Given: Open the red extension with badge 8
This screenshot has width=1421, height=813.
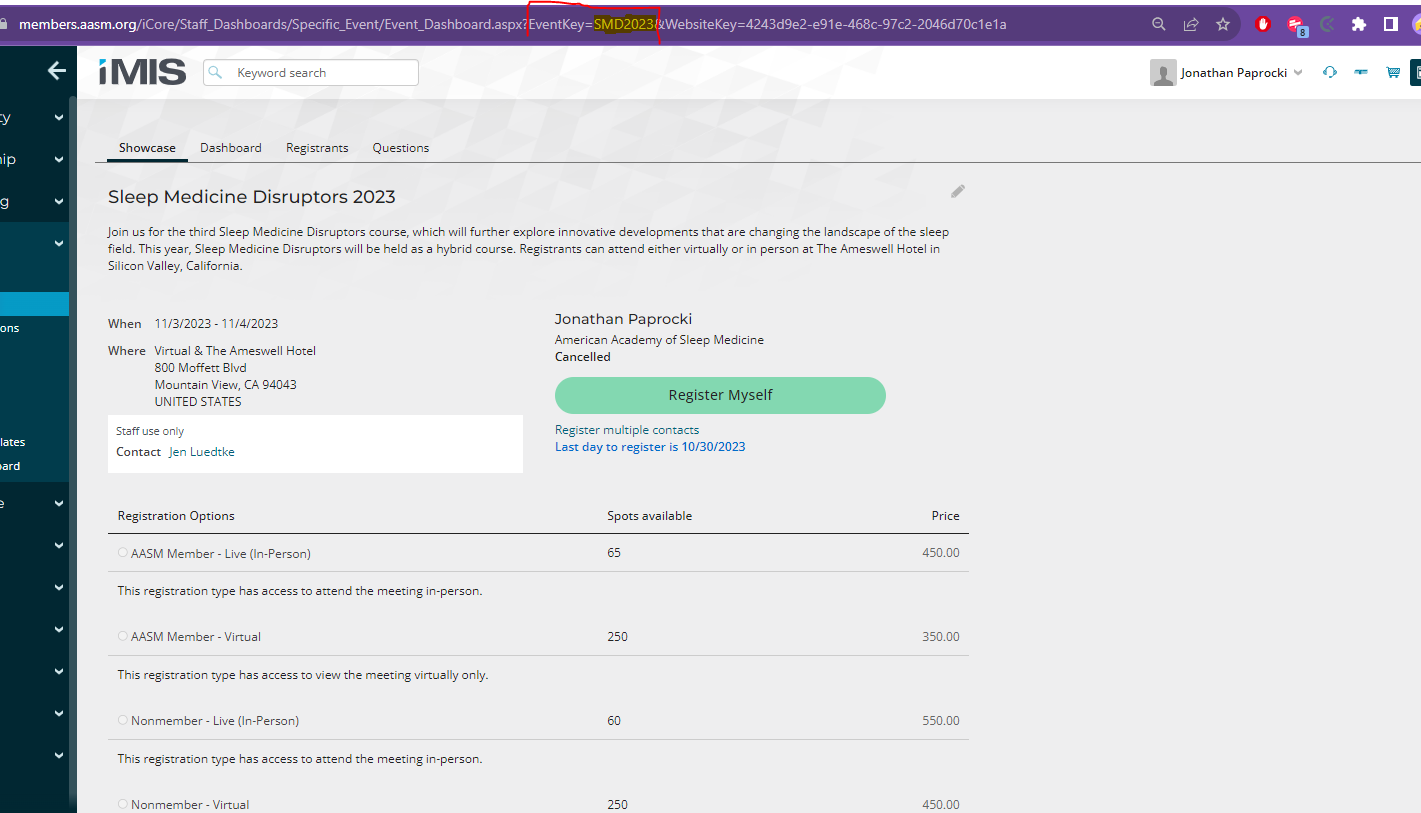Looking at the screenshot, I should coord(1296,25).
